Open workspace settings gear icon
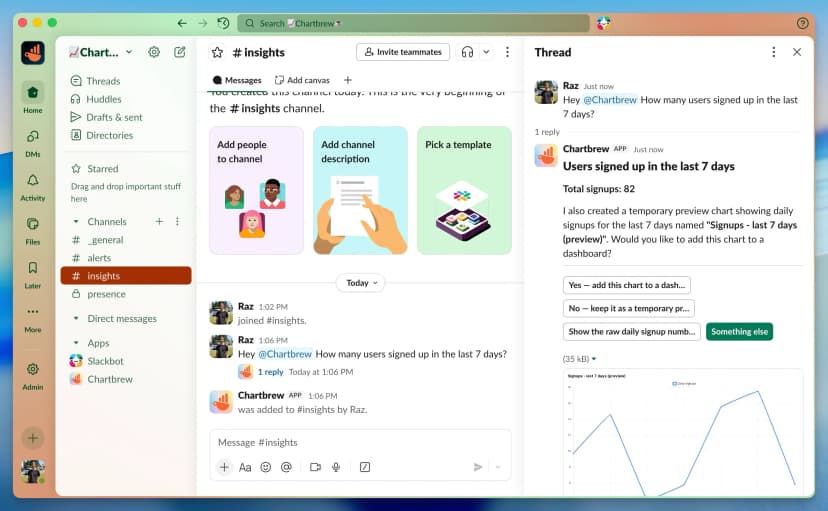Image resolution: width=828 pixels, height=511 pixels. pos(154,52)
